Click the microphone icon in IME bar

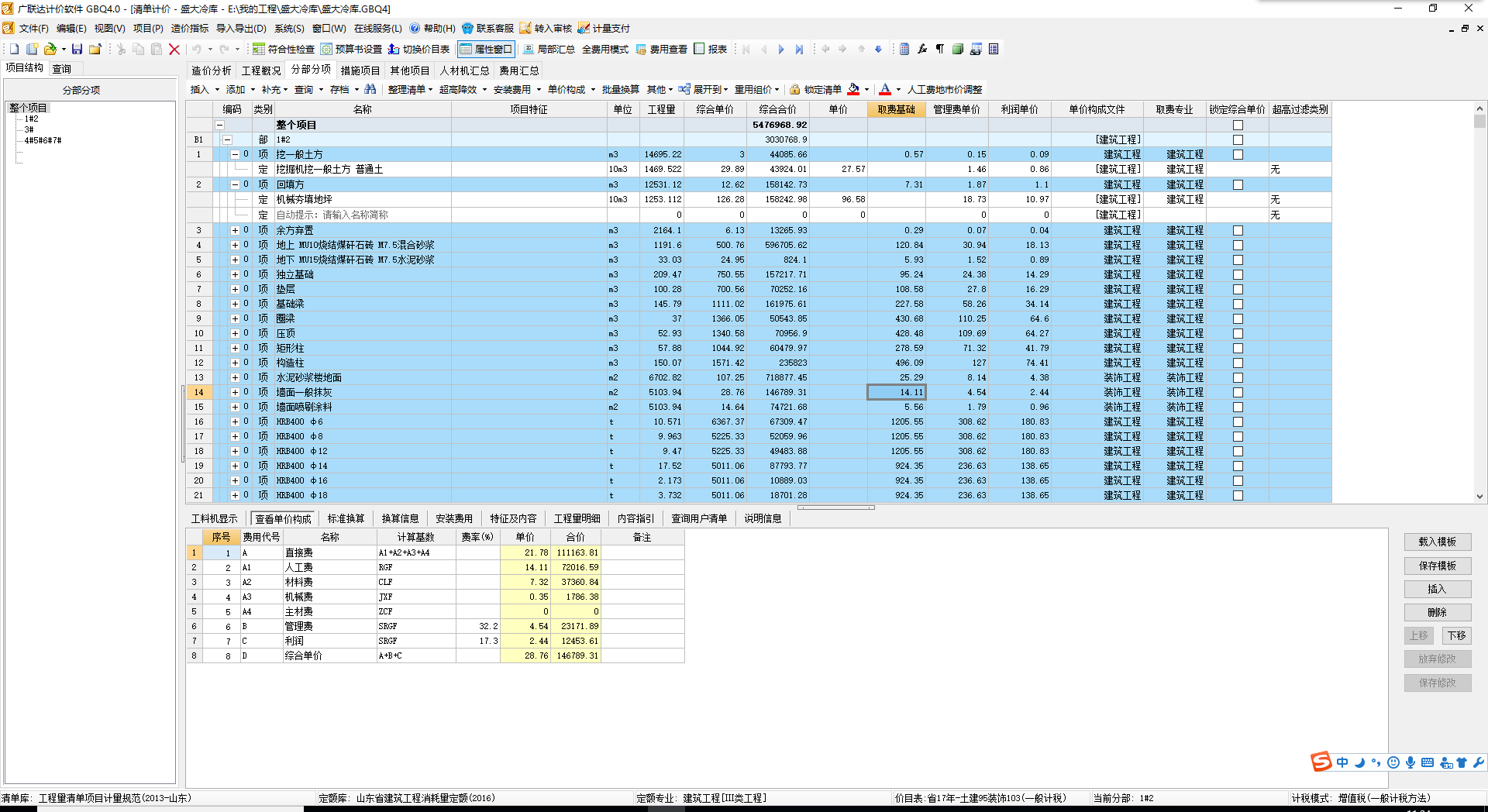coord(1410,762)
